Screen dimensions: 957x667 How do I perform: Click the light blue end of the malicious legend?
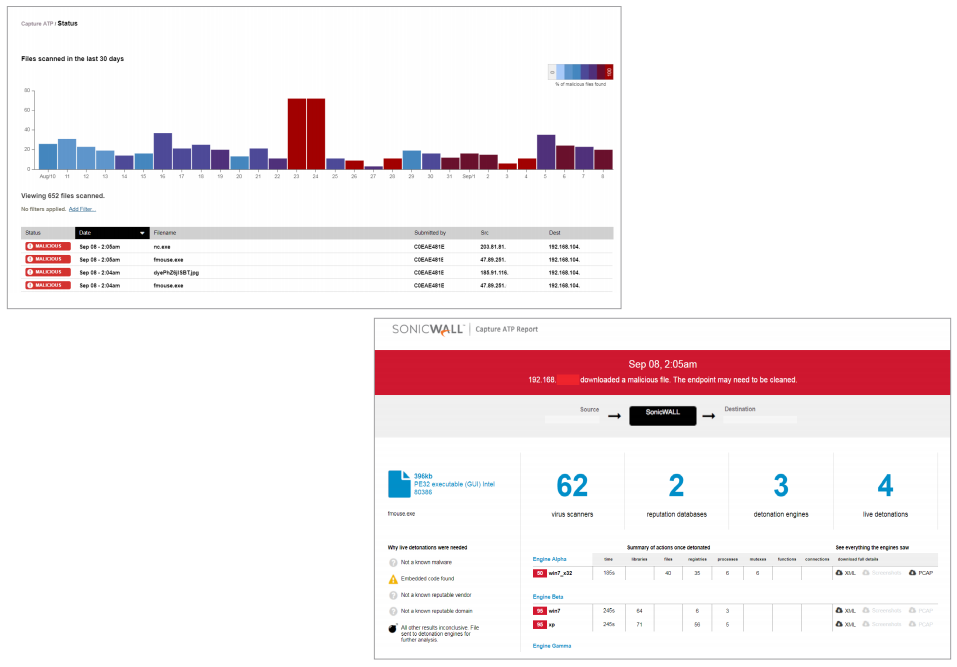560,72
